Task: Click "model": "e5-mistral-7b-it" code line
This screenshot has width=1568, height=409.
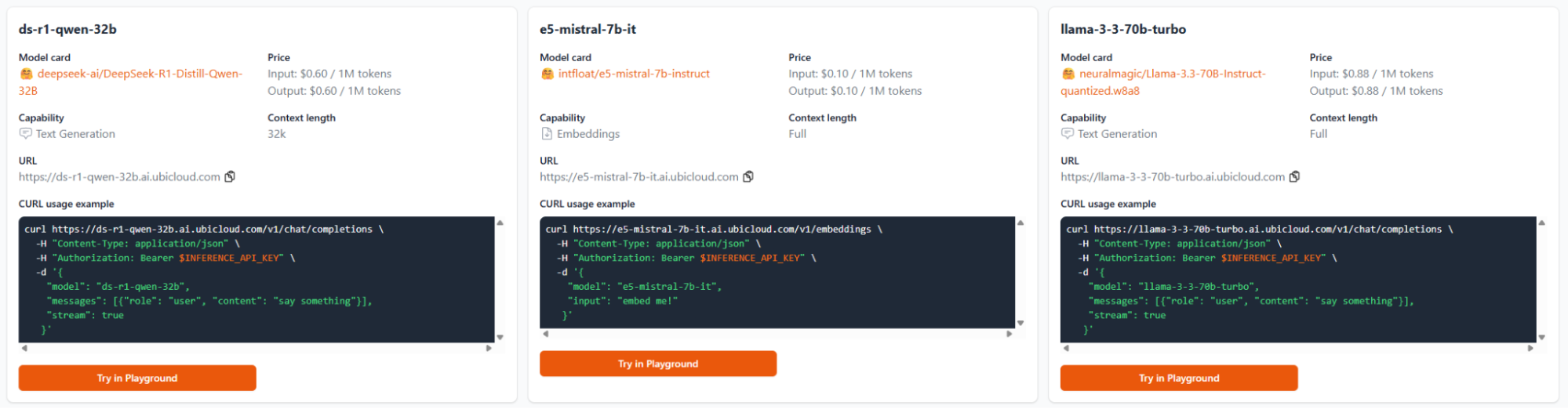Action: click(645, 287)
